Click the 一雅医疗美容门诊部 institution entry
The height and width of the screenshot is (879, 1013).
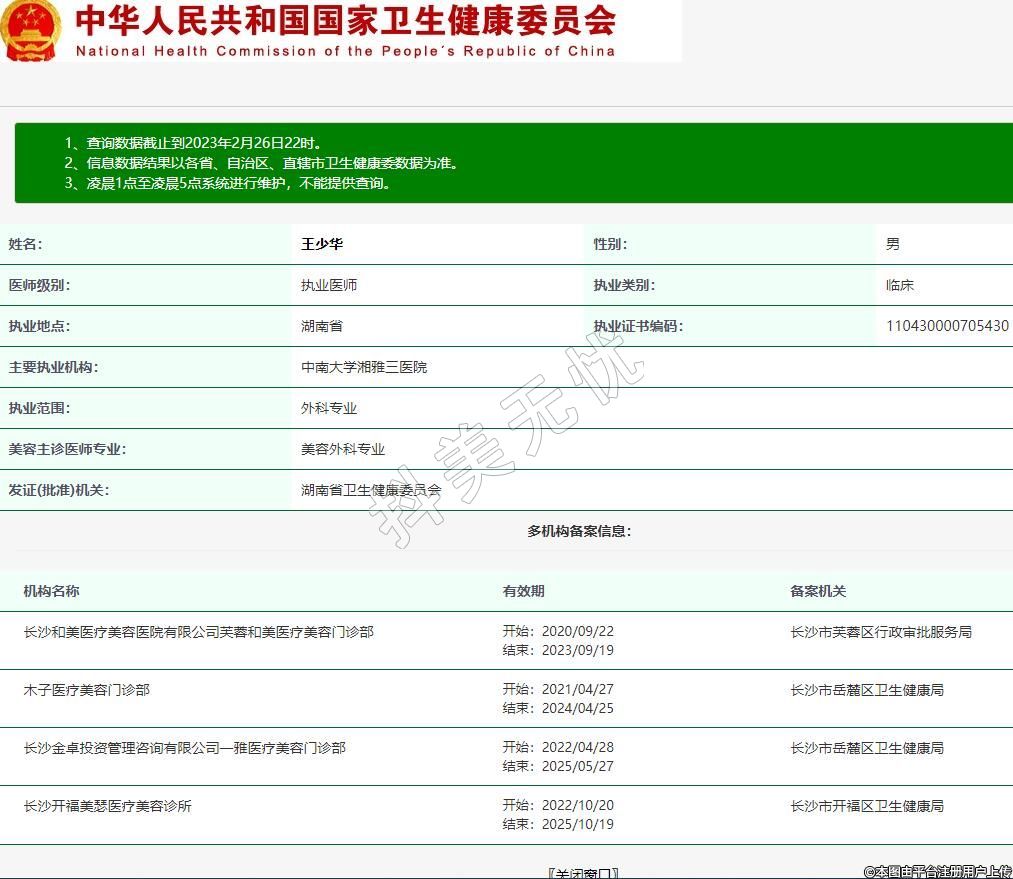click(185, 748)
